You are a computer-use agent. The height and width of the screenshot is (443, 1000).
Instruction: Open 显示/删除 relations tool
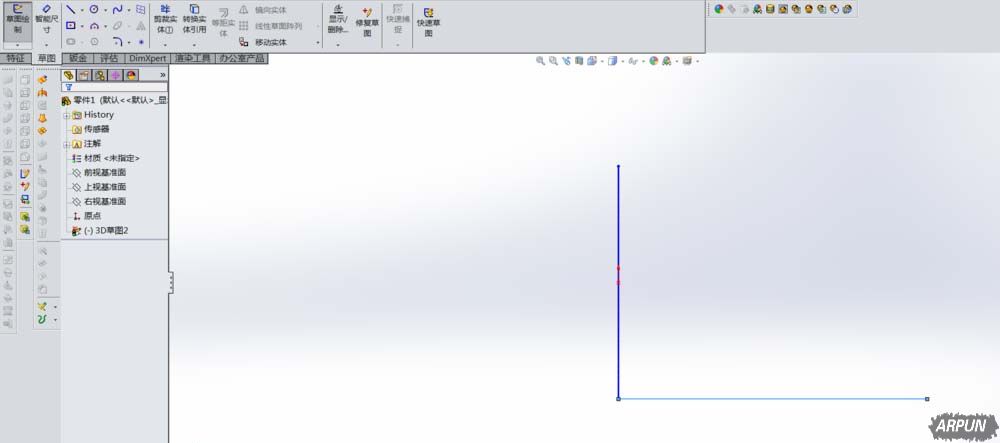coord(337,20)
